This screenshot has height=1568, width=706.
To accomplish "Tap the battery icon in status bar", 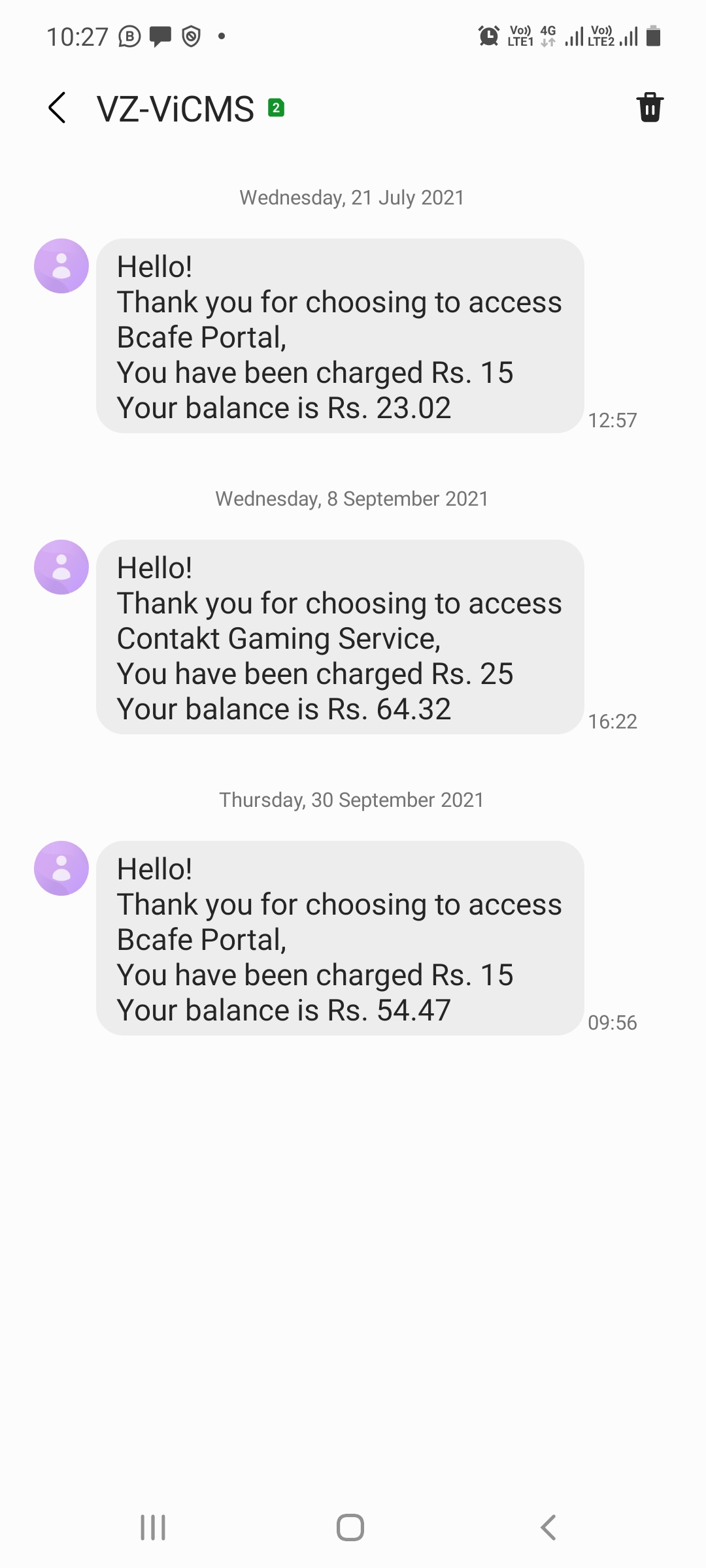I will click(x=653, y=36).
